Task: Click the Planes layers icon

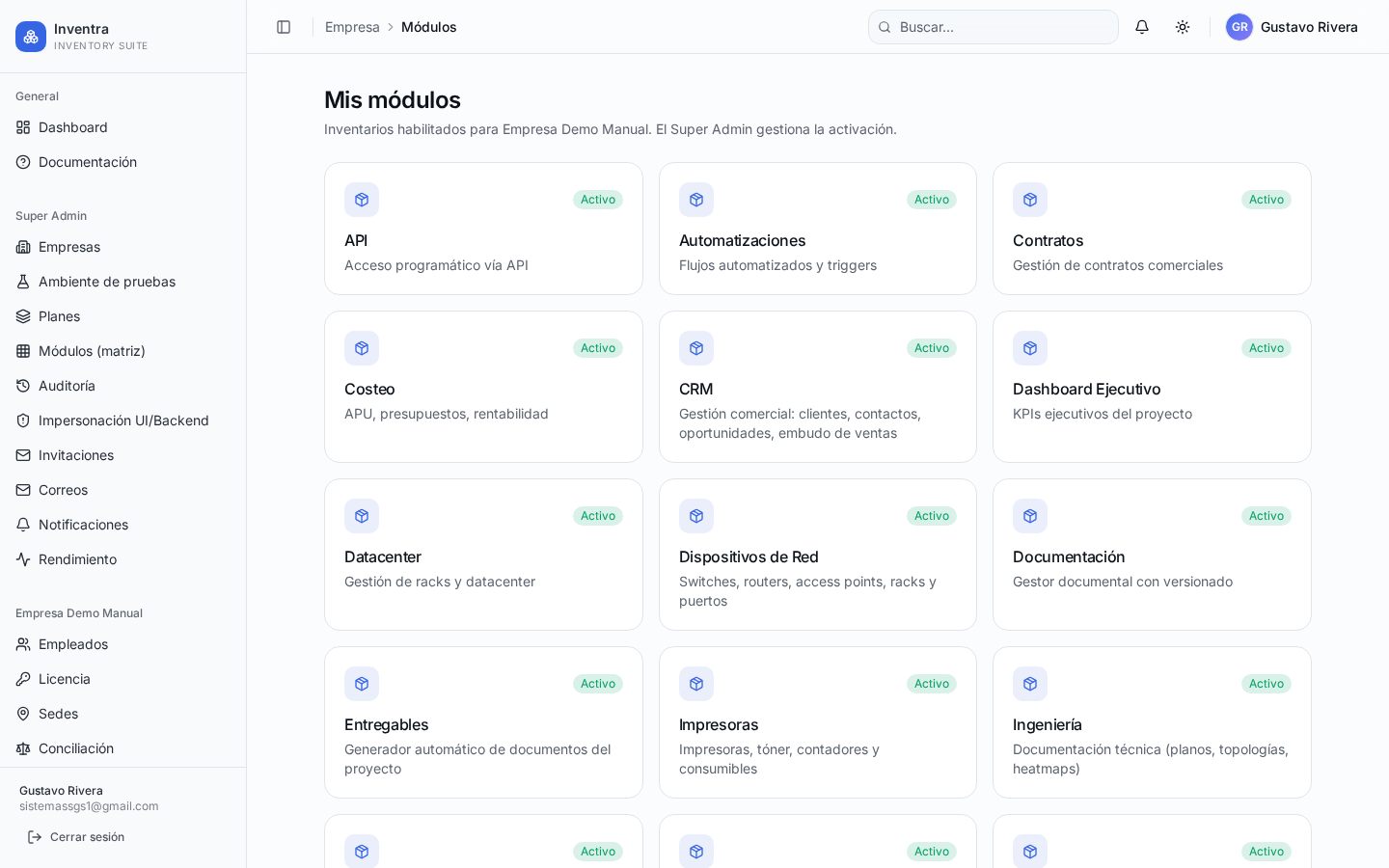Action: click(23, 316)
